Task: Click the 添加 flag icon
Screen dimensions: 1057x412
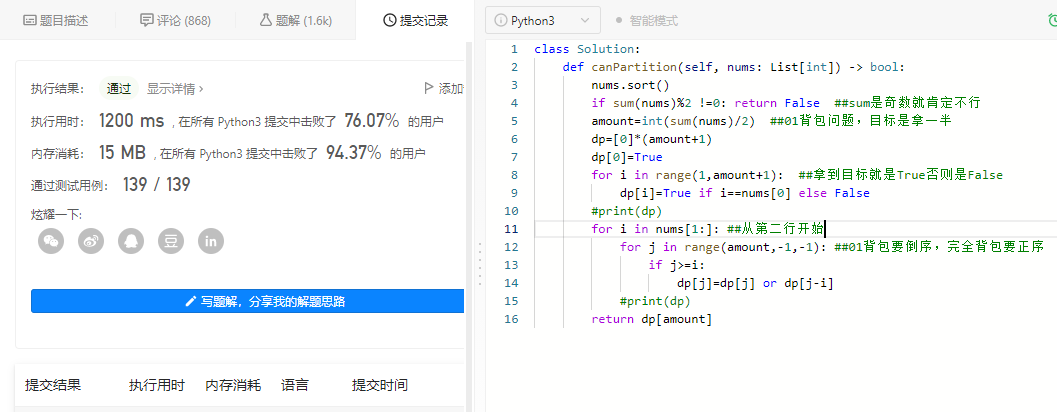Action: click(430, 88)
